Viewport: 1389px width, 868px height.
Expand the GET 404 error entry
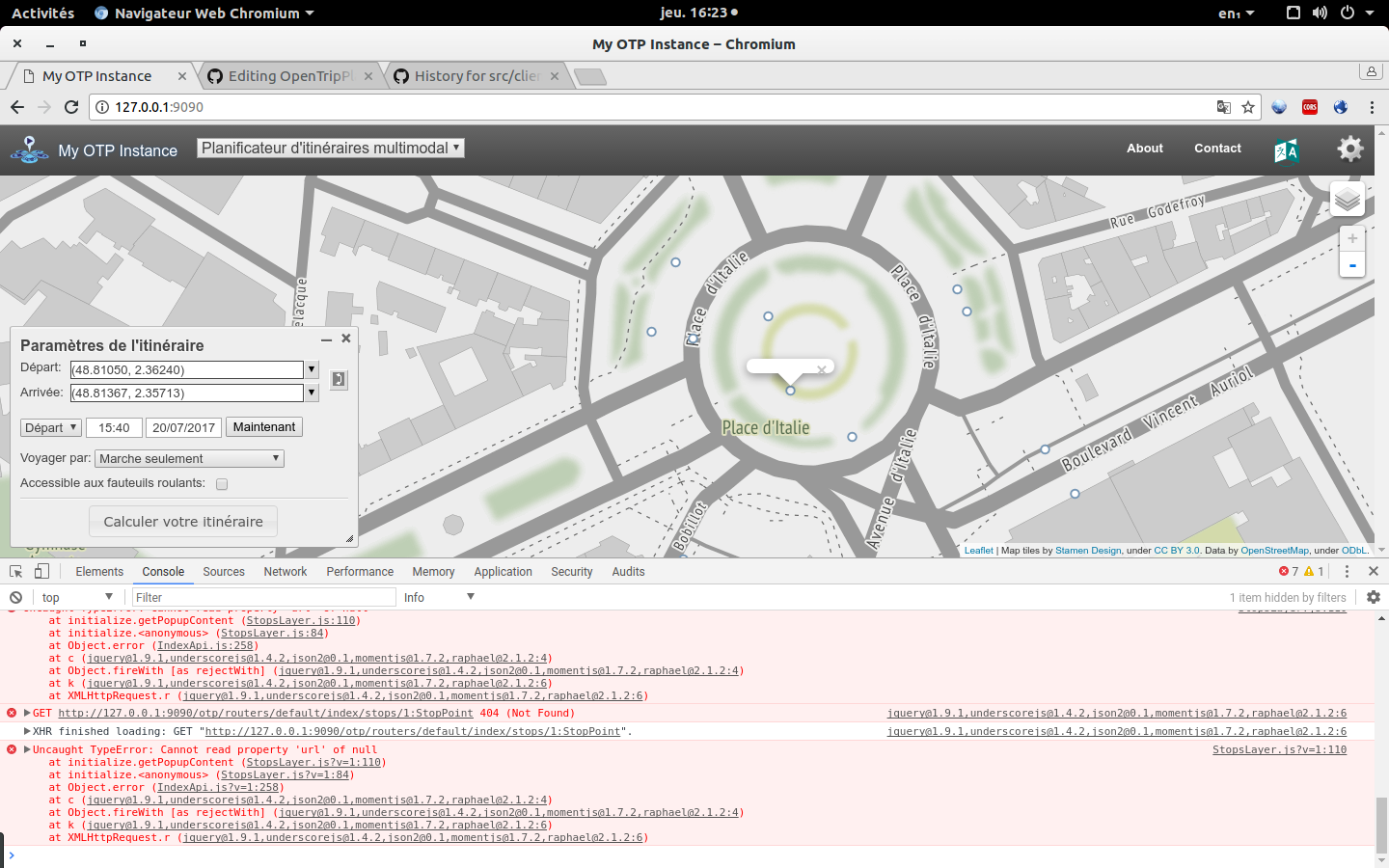(x=27, y=713)
